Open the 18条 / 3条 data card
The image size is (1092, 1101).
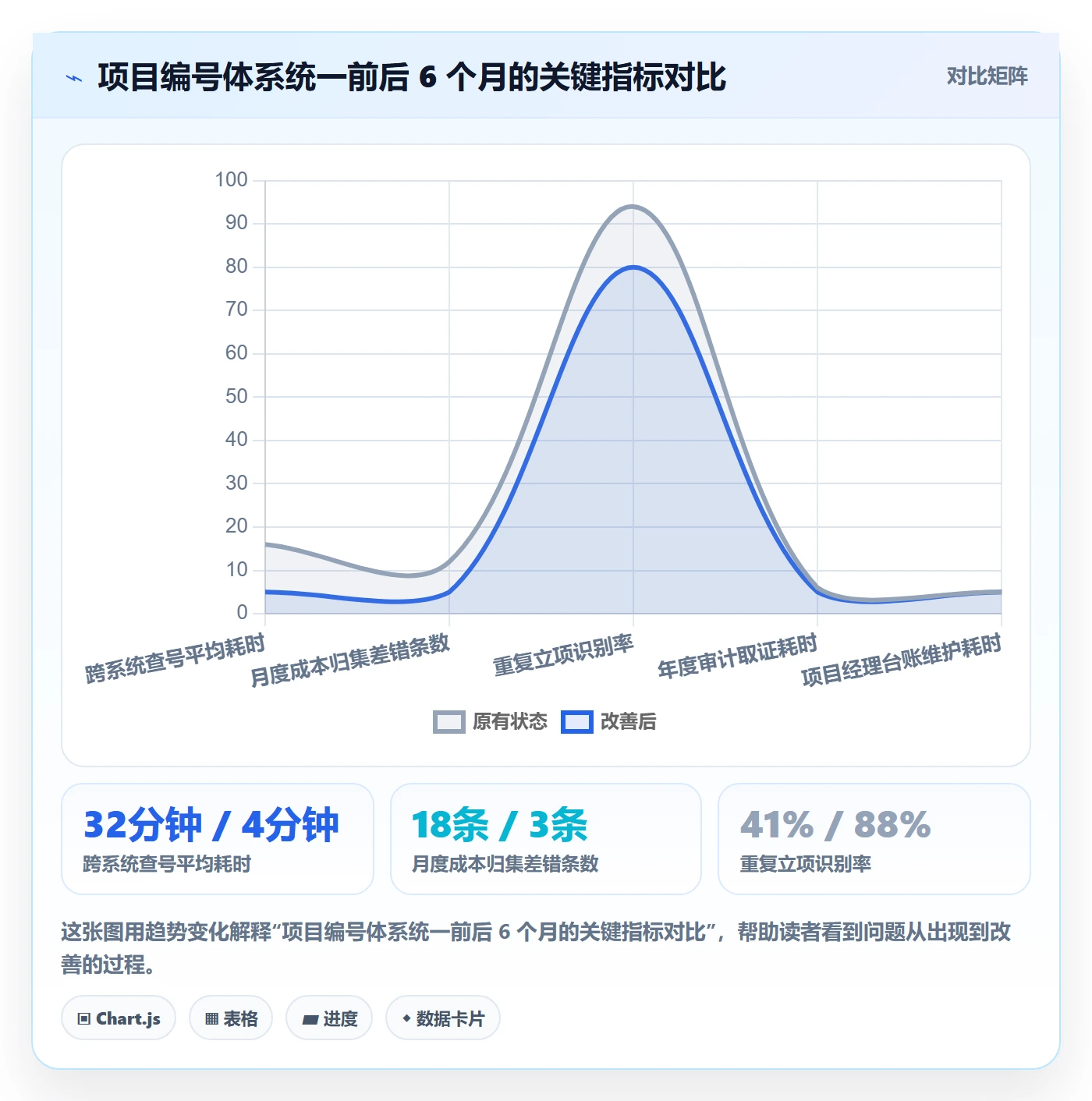pos(546,839)
